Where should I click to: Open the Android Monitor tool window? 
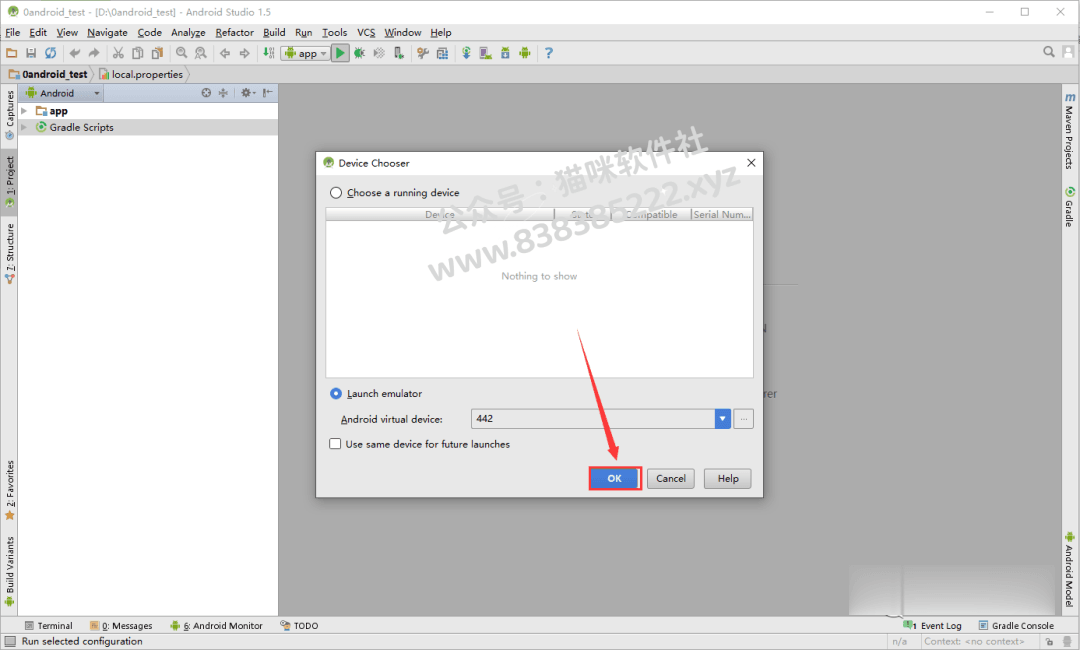(217, 626)
